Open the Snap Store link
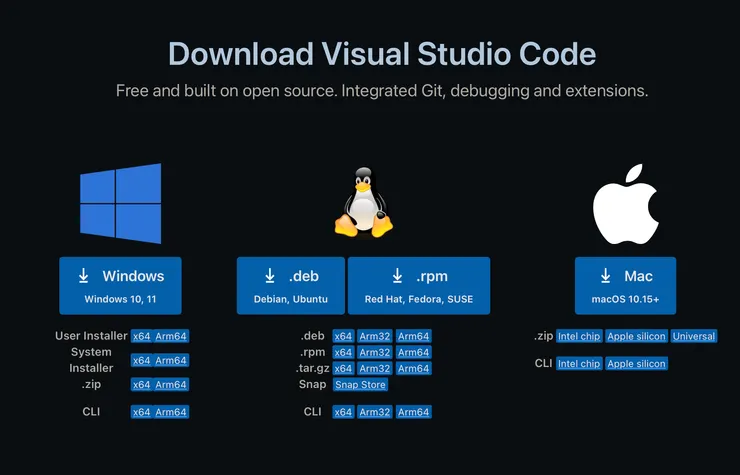 point(360,384)
